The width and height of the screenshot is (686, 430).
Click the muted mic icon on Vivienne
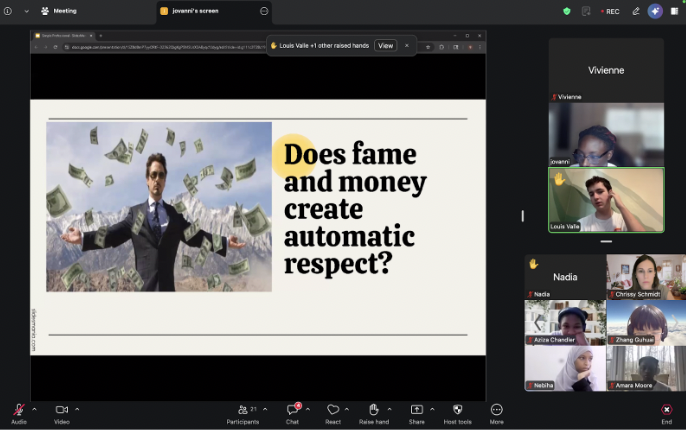coord(554,97)
